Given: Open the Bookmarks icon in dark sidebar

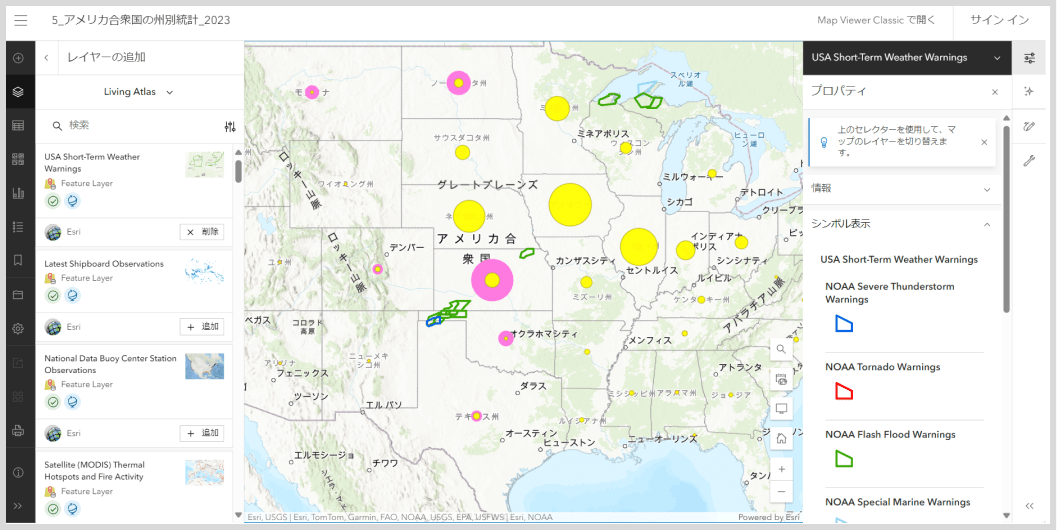Looking at the screenshot, I should [x=18, y=260].
